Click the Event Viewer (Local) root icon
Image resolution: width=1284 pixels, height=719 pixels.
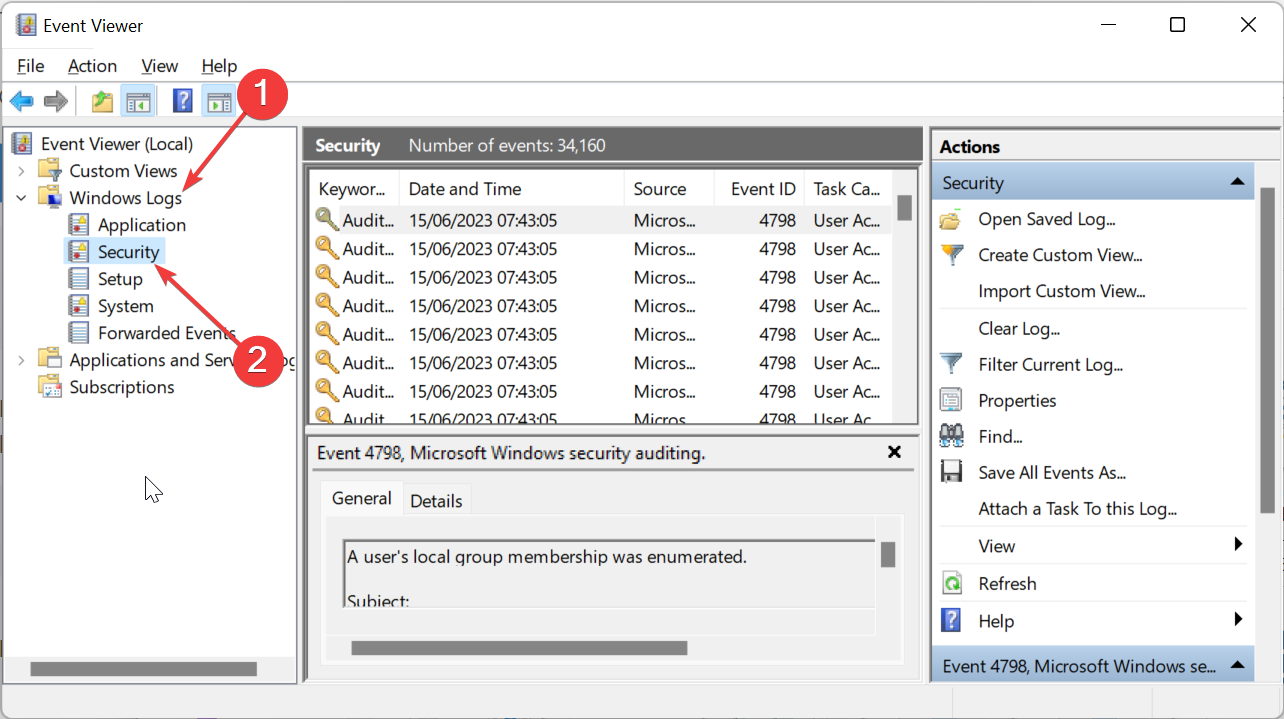(22, 143)
